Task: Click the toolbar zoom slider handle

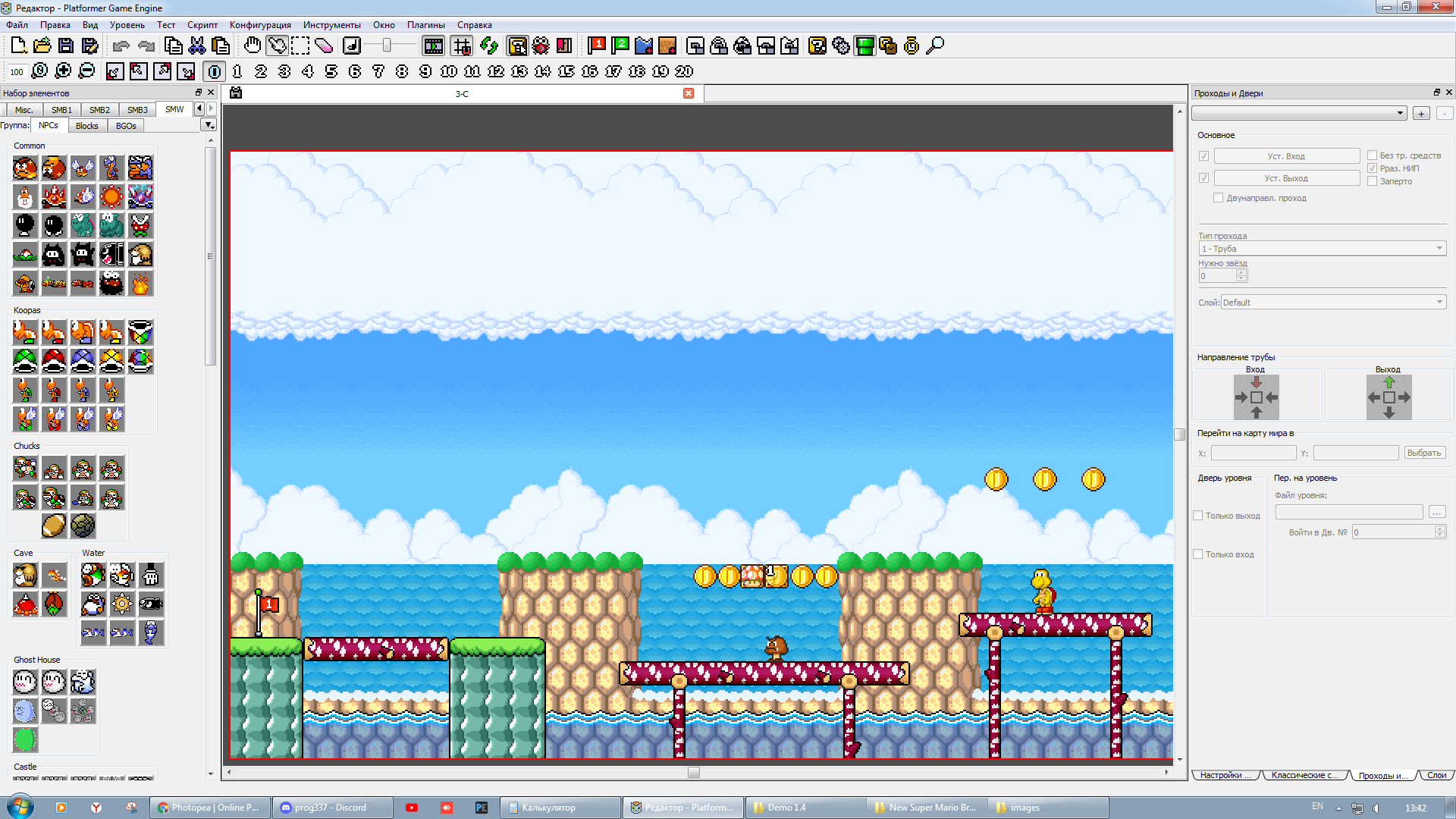Action: [x=387, y=45]
